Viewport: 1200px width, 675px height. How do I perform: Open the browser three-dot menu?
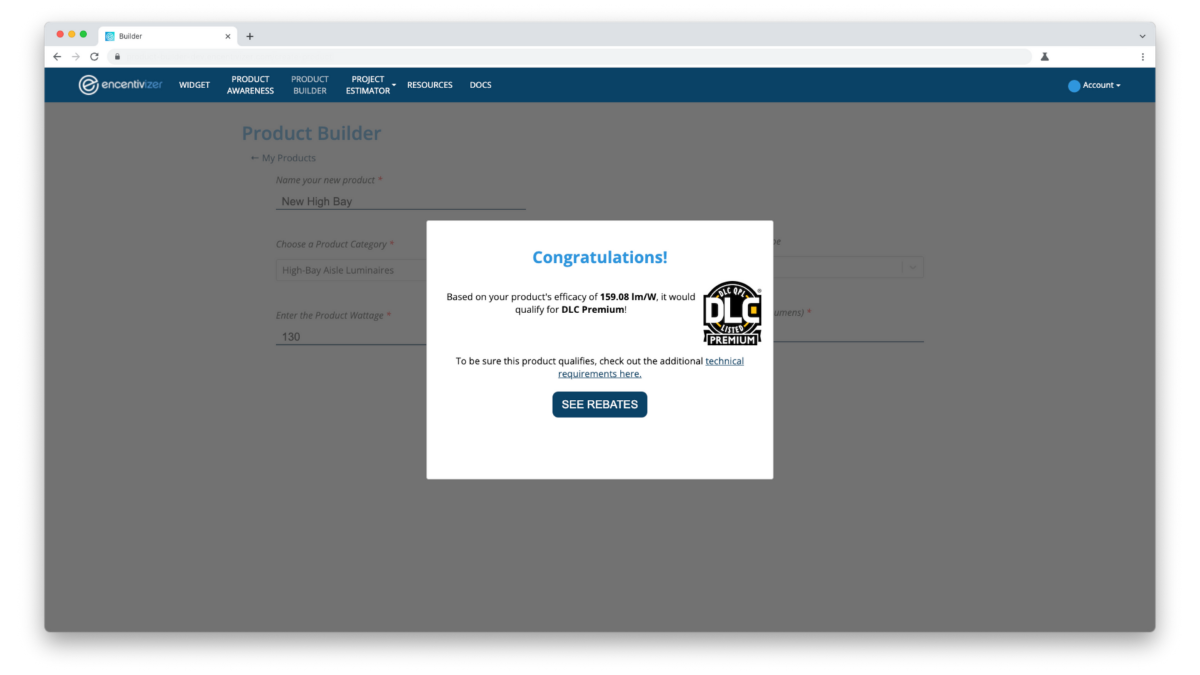[1142, 57]
